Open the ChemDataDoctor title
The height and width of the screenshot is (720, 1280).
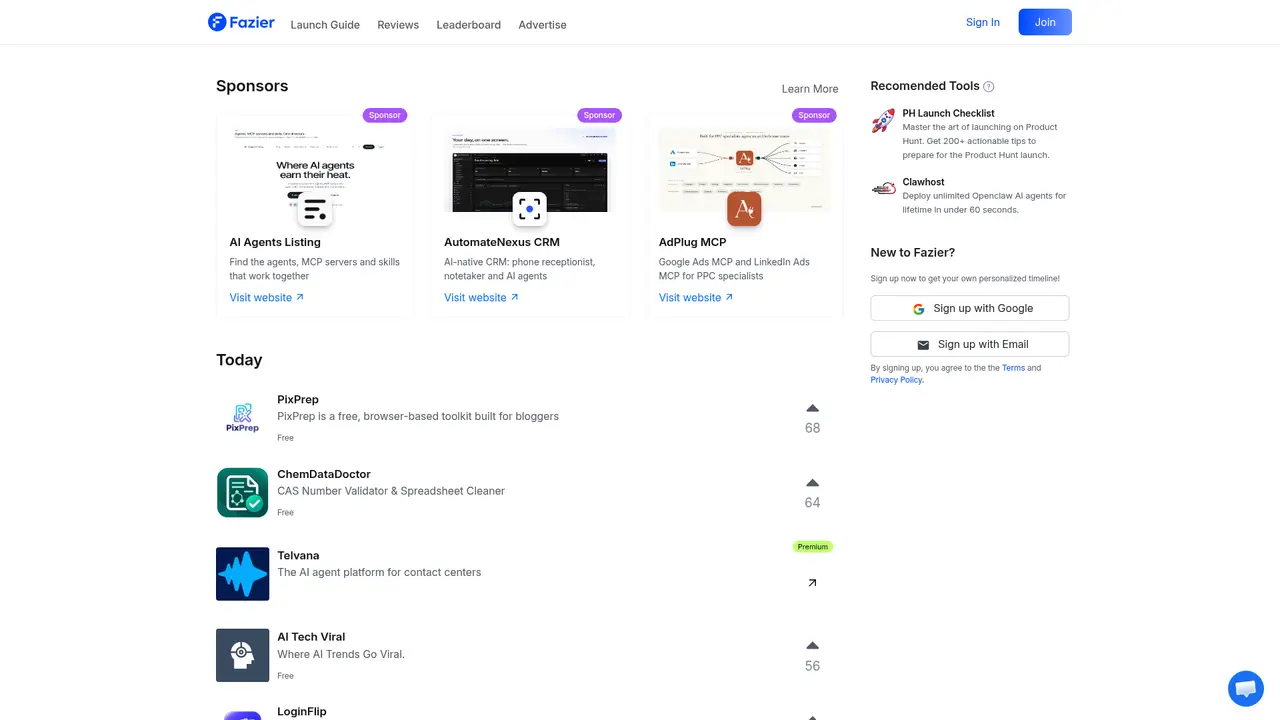[324, 474]
